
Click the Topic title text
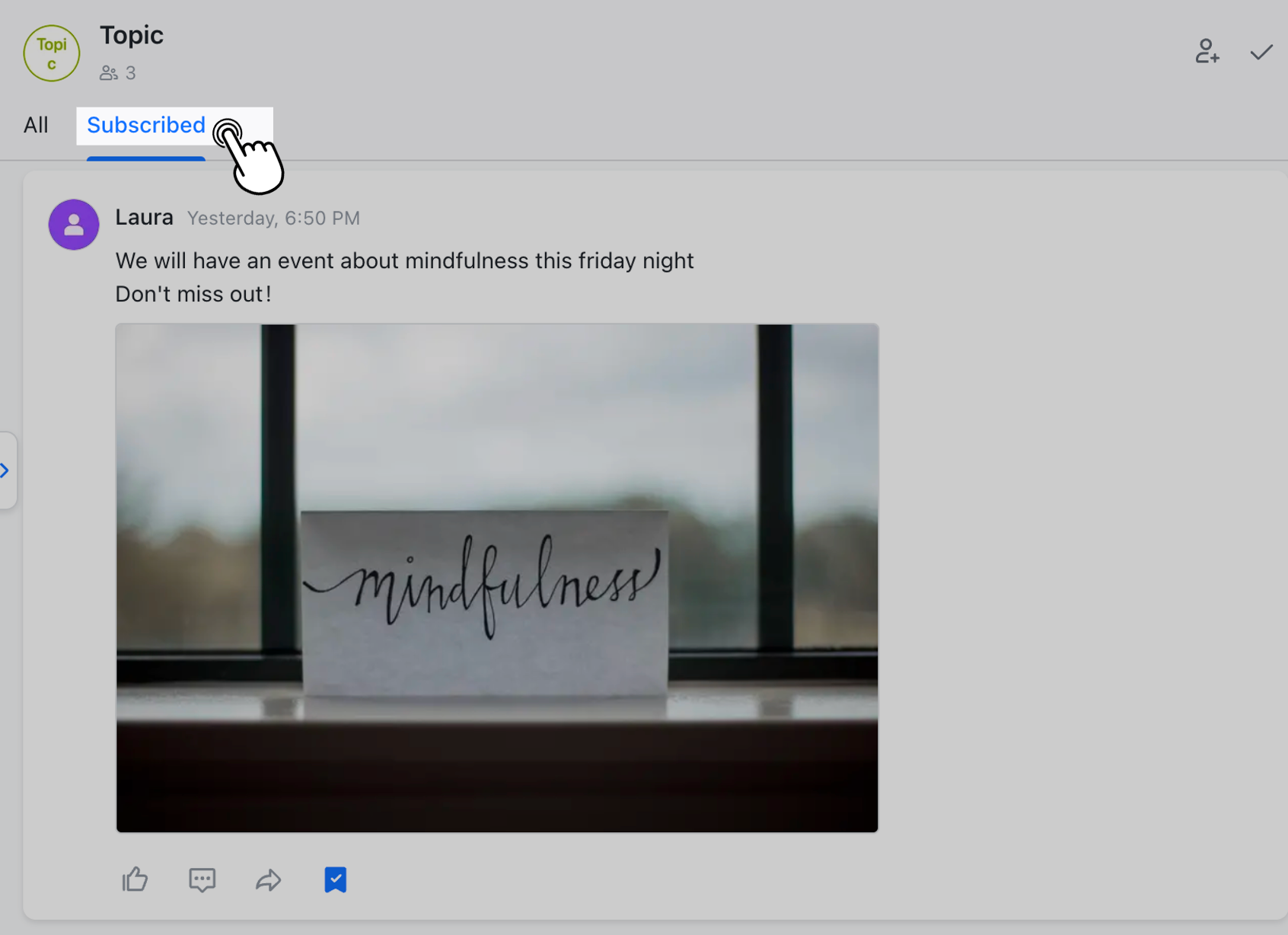coord(132,35)
